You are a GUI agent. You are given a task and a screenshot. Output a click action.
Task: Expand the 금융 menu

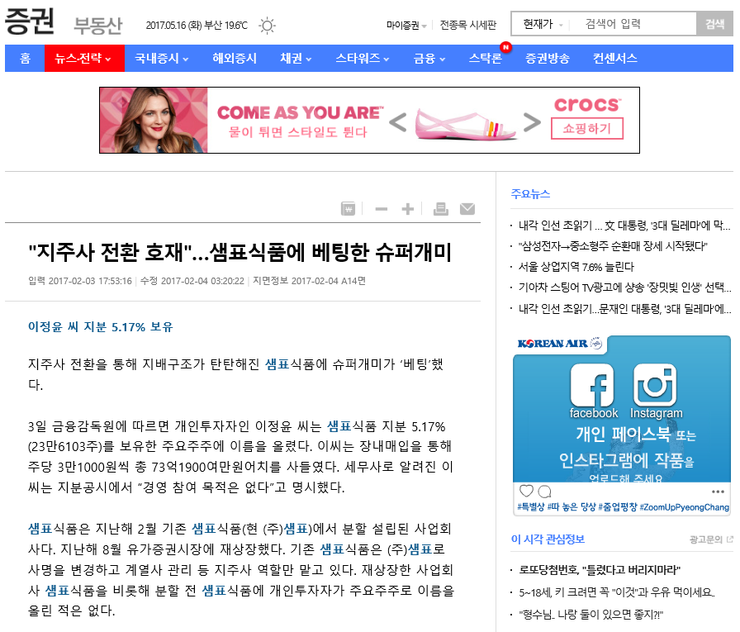pos(429,59)
